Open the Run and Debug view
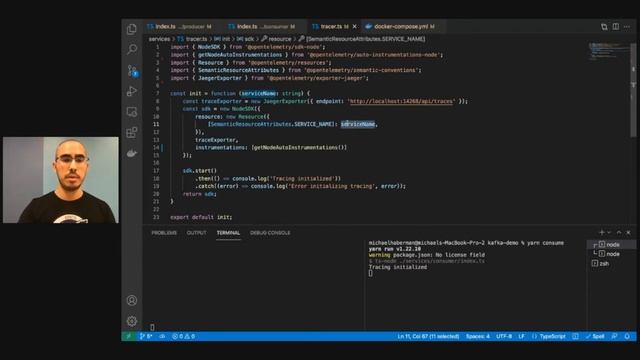 click(131, 91)
